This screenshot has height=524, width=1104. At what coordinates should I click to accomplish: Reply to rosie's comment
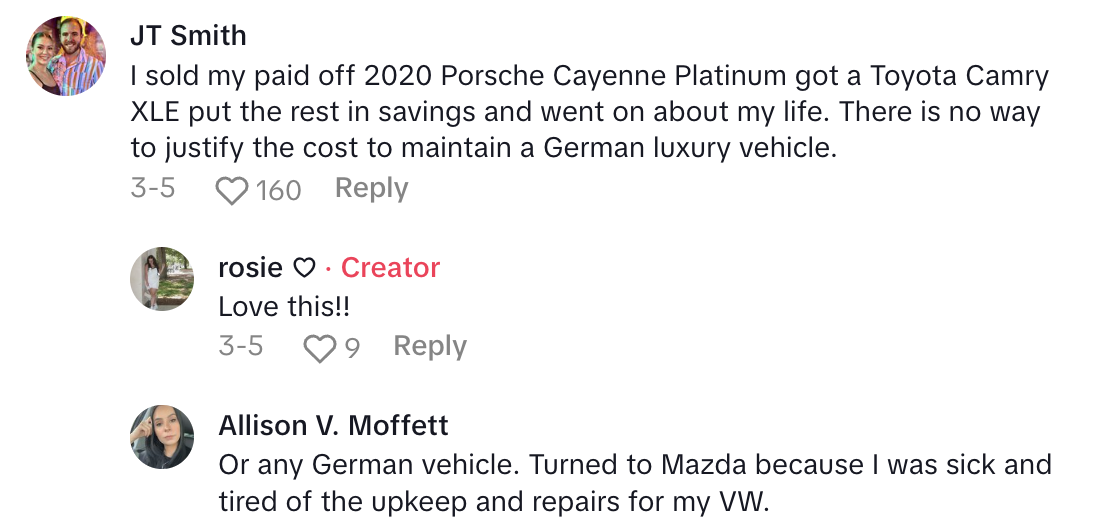coord(429,346)
